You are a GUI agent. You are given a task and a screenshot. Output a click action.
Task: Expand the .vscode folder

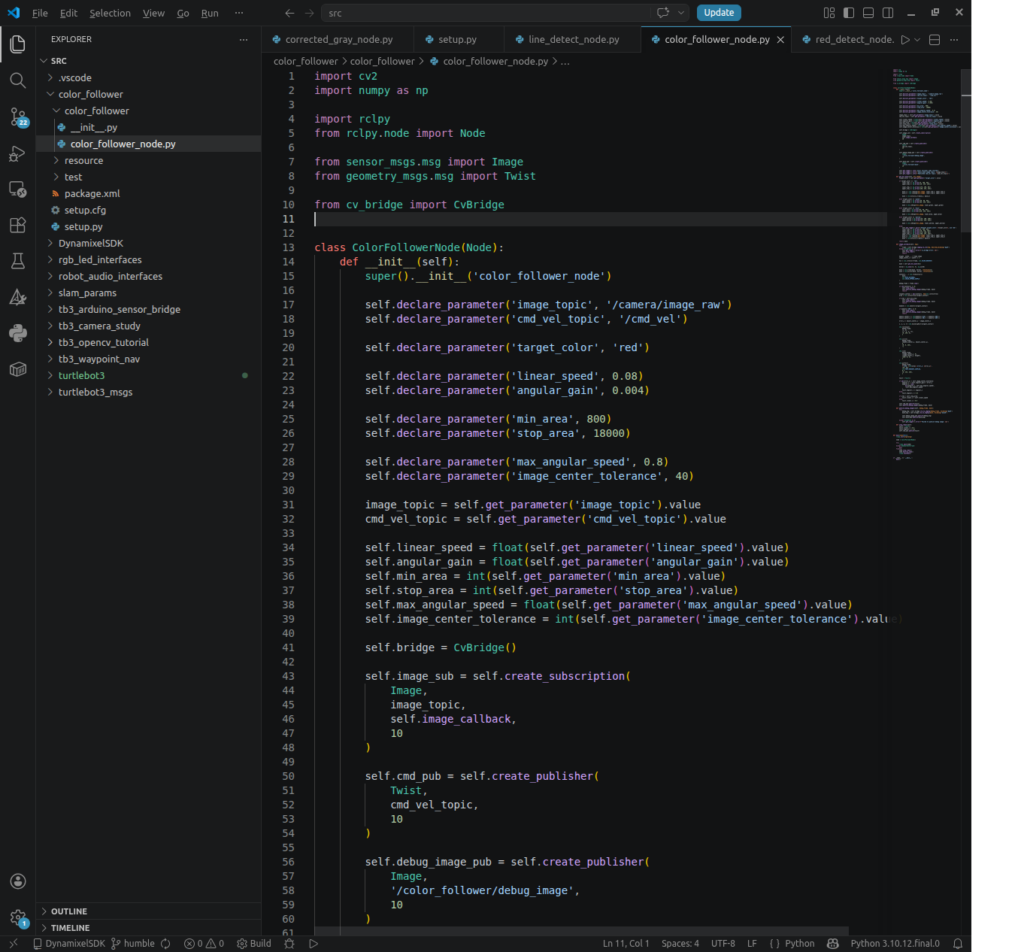tap(50, 78)
